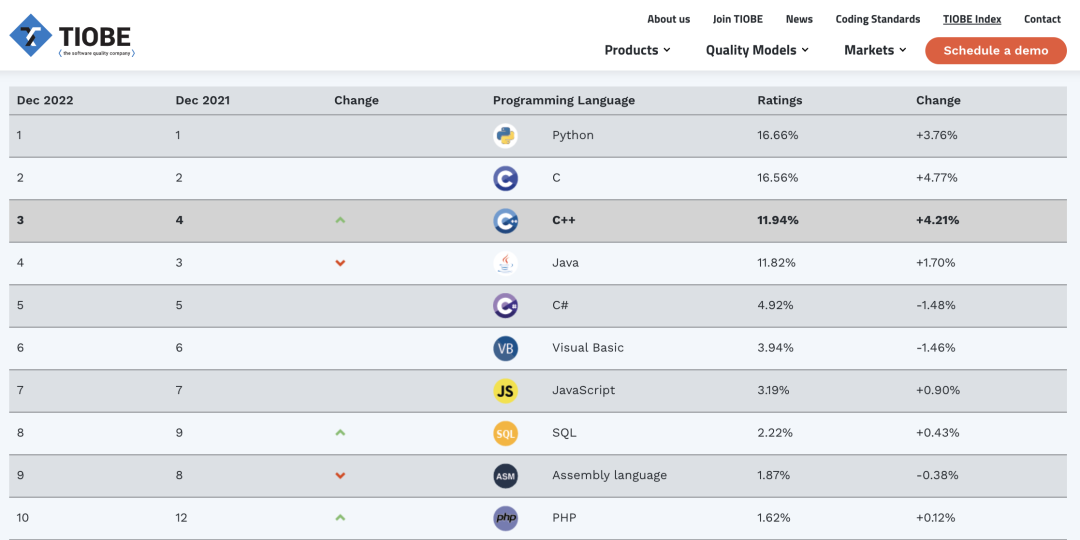Click the Visual Basic VB icon
Image resolution: width=1080 pixels, height=540 pixels.
pos(505,348)
